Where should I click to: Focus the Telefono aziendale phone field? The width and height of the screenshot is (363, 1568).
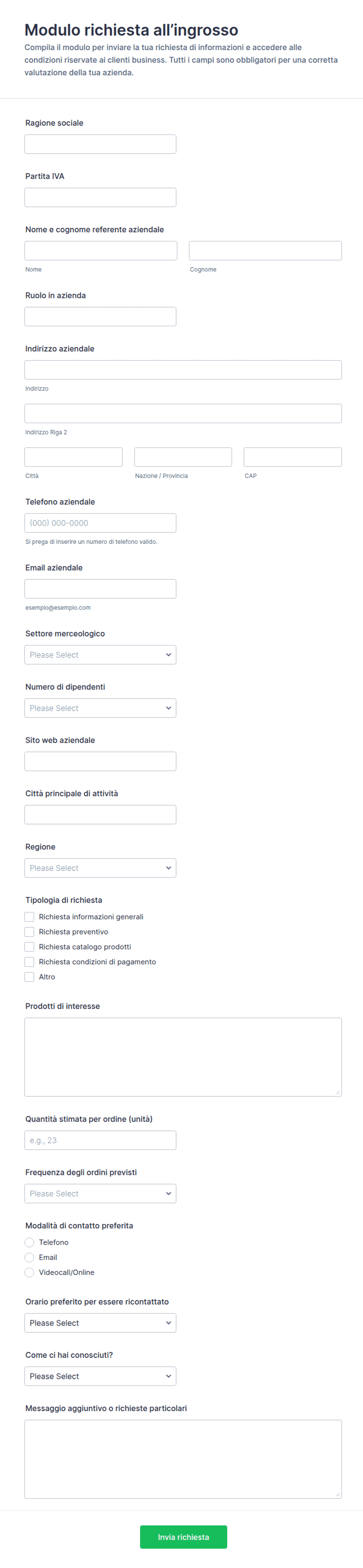click(100, 523)
